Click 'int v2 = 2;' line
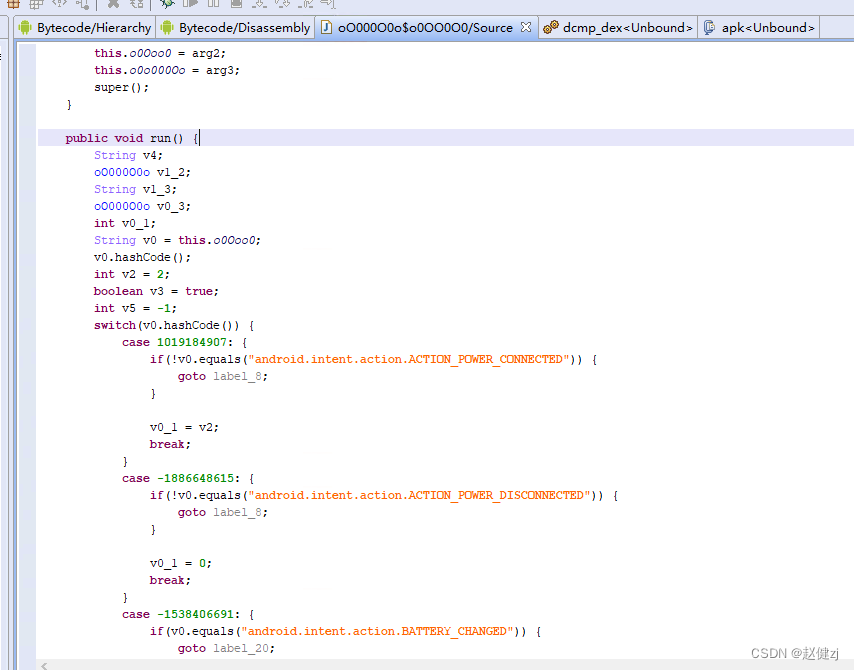The image size is (854, 670). click(x=132, y=274)
